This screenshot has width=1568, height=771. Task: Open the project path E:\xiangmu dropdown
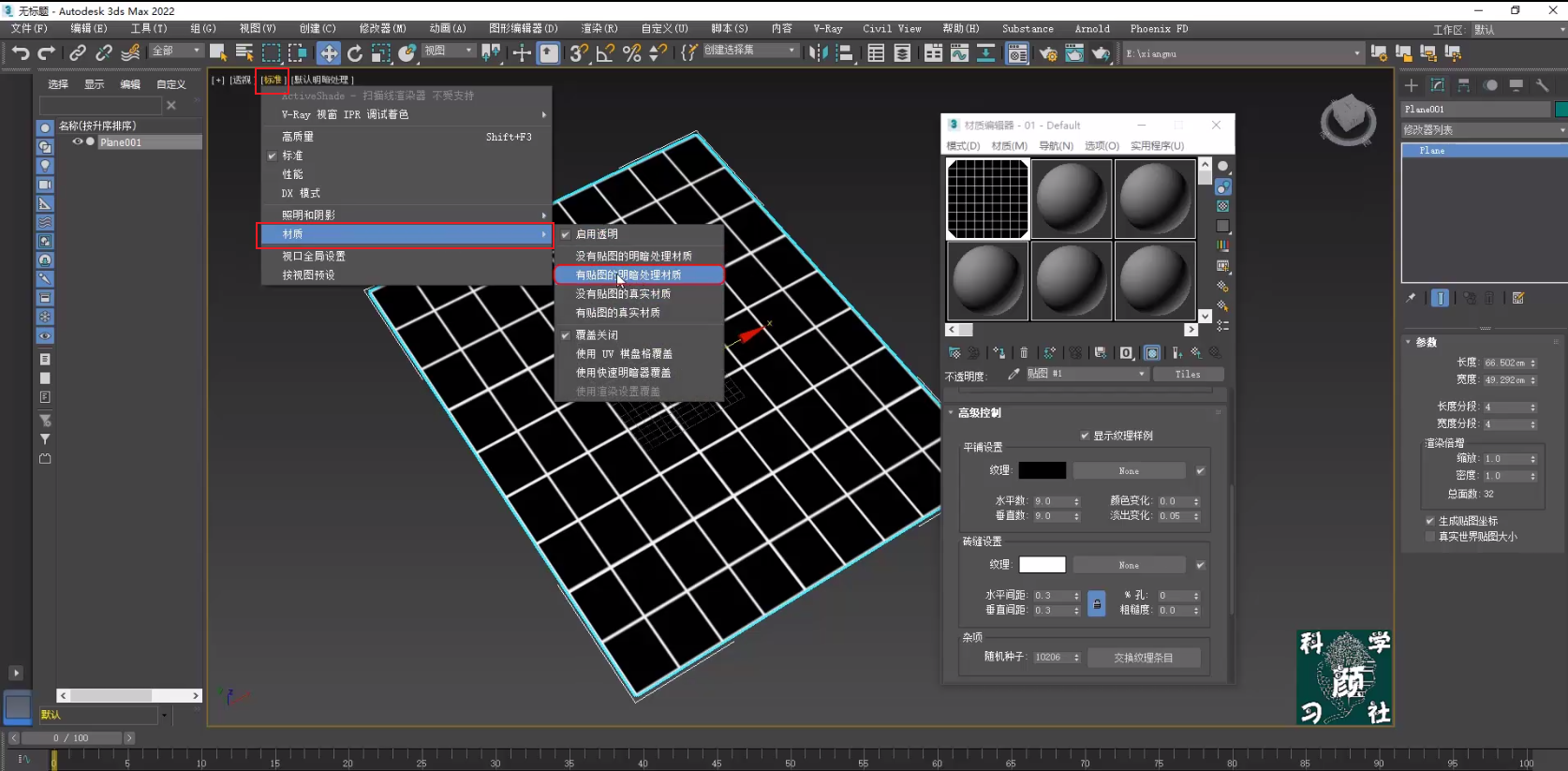click(x=1243, y=53)
